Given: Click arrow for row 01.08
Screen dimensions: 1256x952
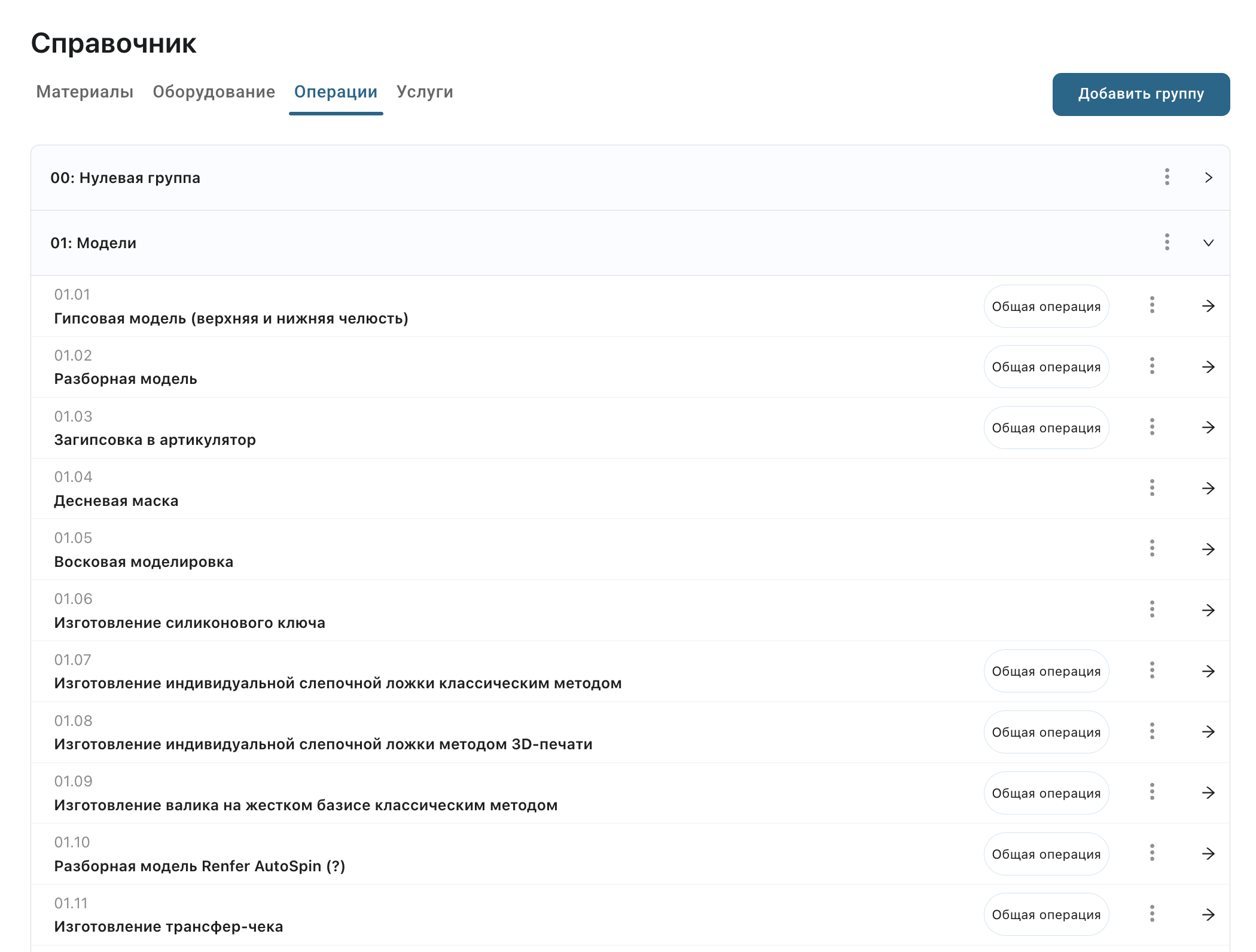Looking at the screenshot, I should pyautogui.click(x=1208, y=731).
